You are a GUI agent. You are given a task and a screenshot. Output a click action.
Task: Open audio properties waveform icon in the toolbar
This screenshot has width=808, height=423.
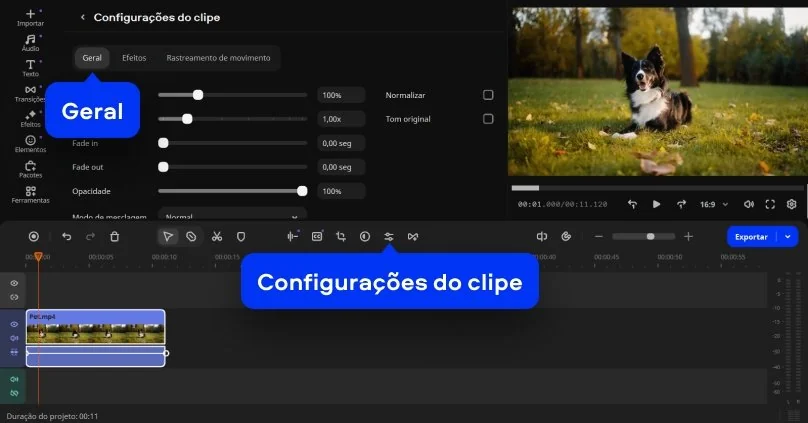click(x=293, y=236)
